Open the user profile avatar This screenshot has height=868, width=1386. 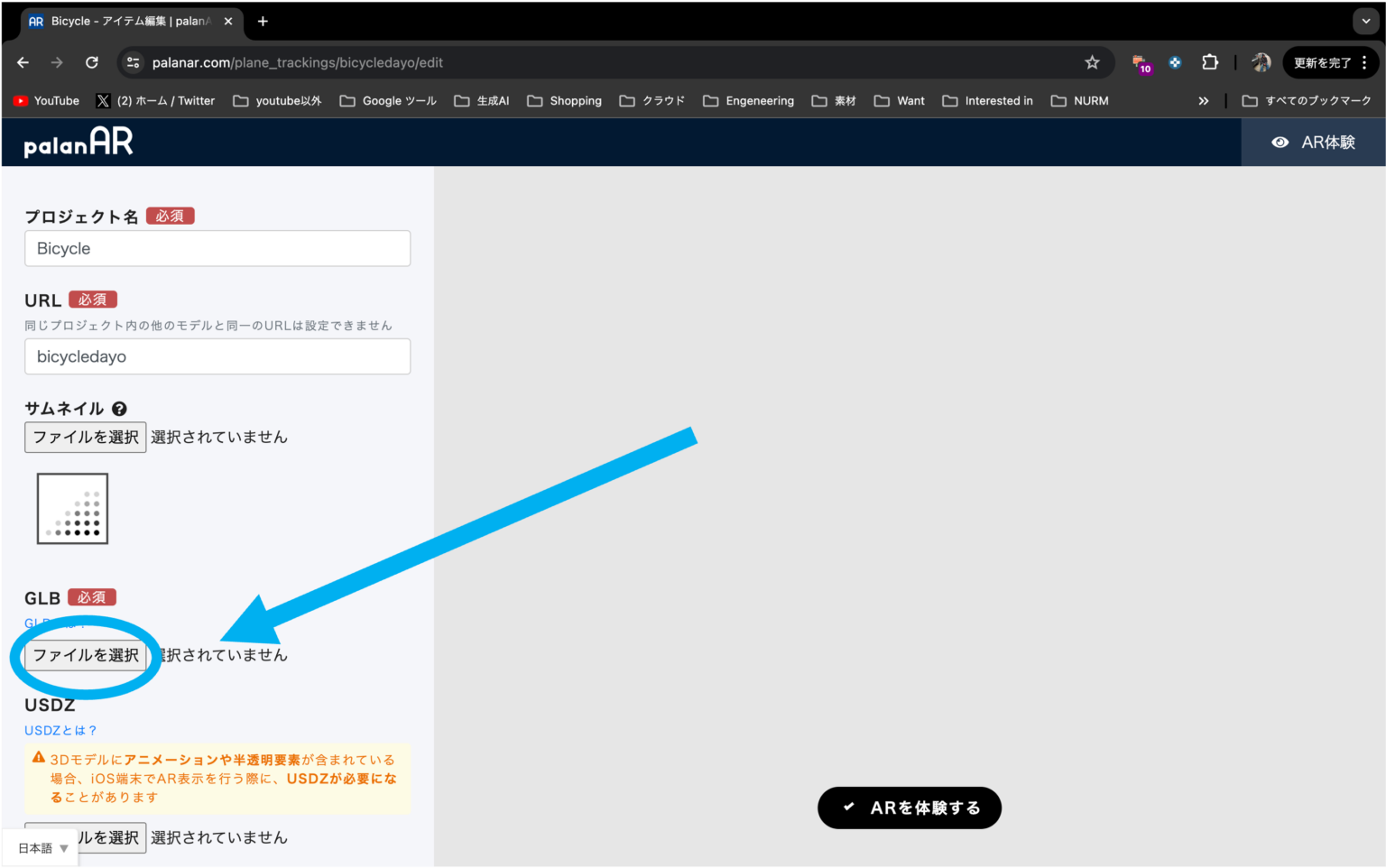click(x=1261, y=62)
